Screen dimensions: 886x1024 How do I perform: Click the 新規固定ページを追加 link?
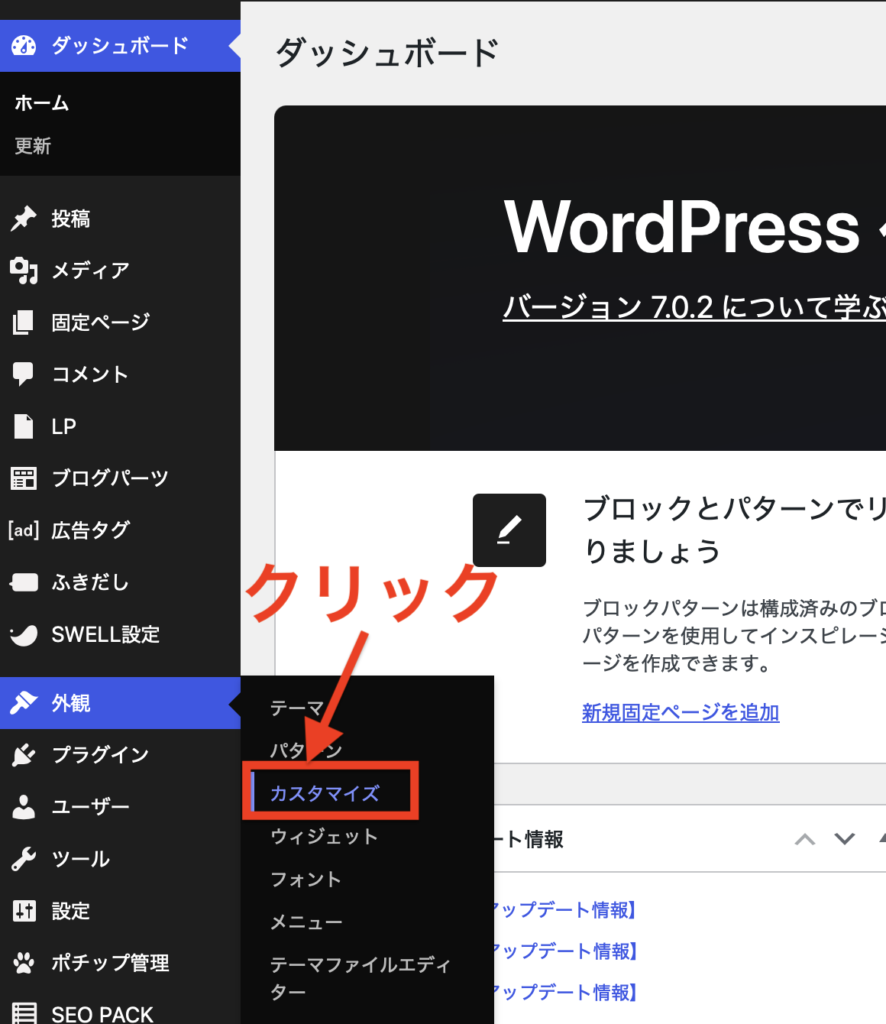pos(680,712)
